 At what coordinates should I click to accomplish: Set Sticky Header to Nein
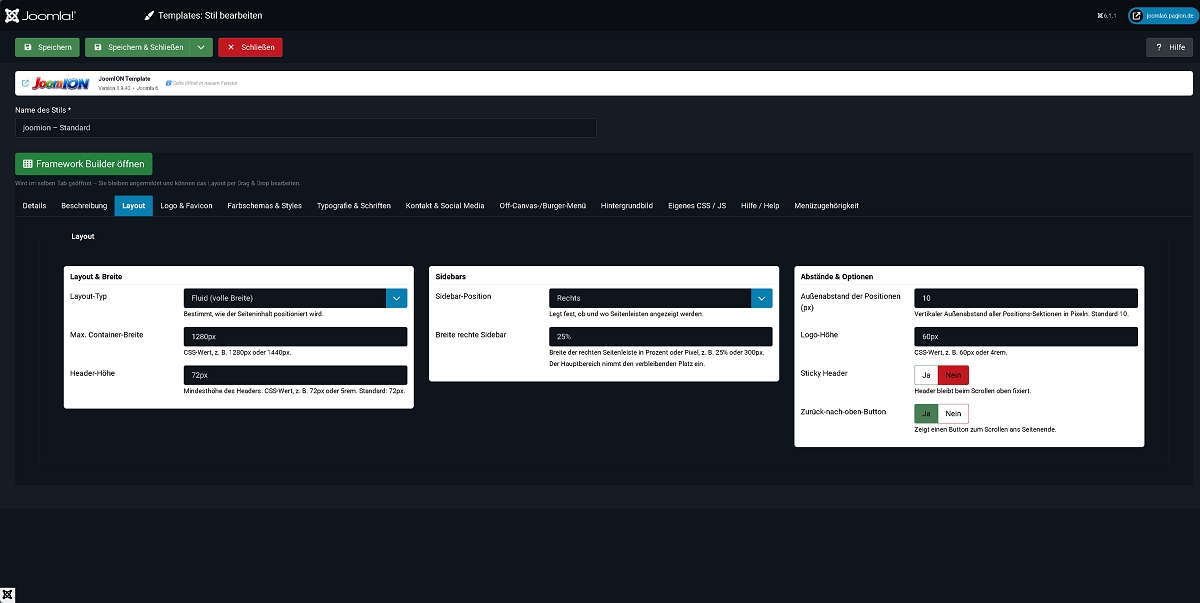tap(953, 375)
